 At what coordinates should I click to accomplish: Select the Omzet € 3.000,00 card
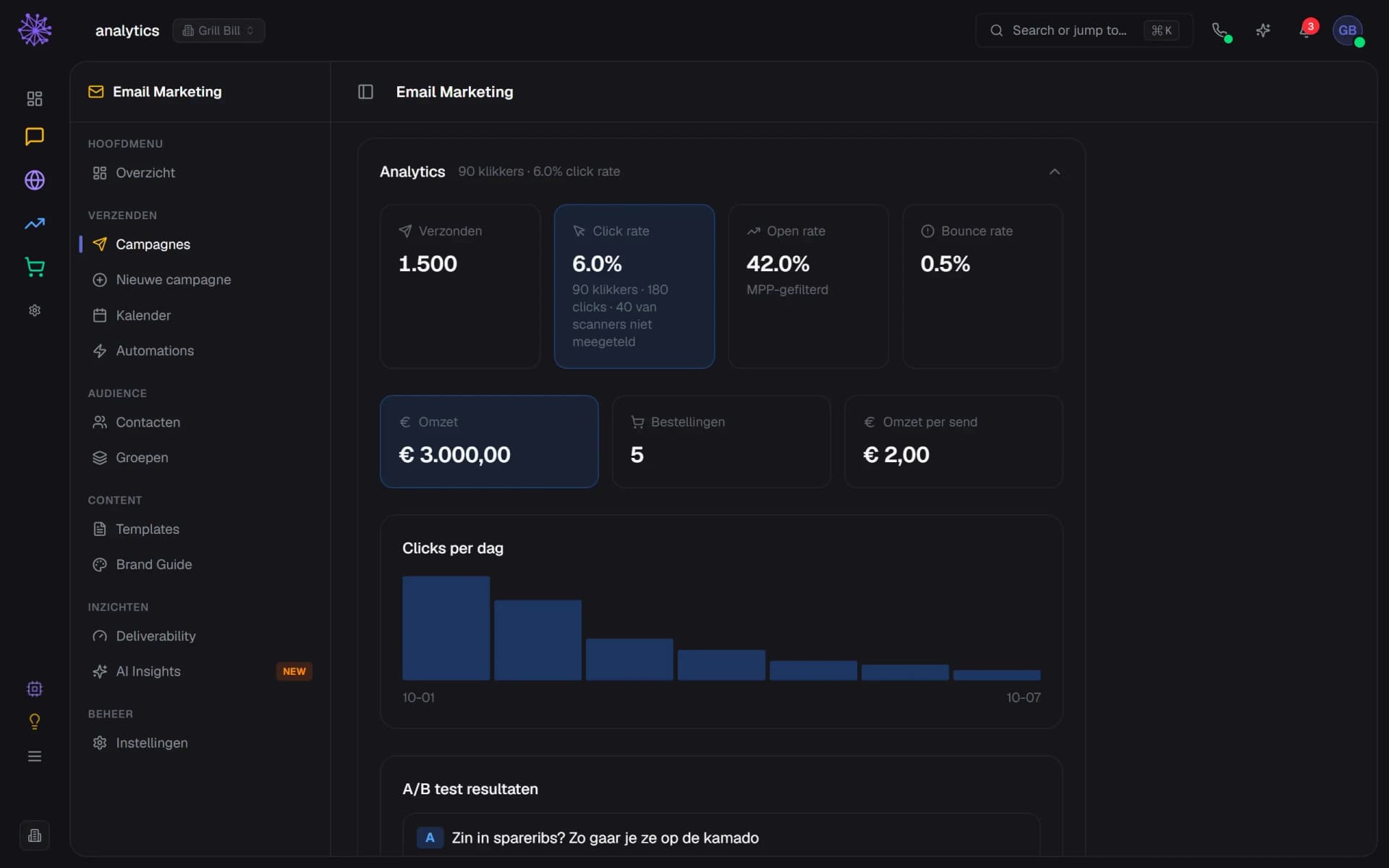[x=489, y=441]
